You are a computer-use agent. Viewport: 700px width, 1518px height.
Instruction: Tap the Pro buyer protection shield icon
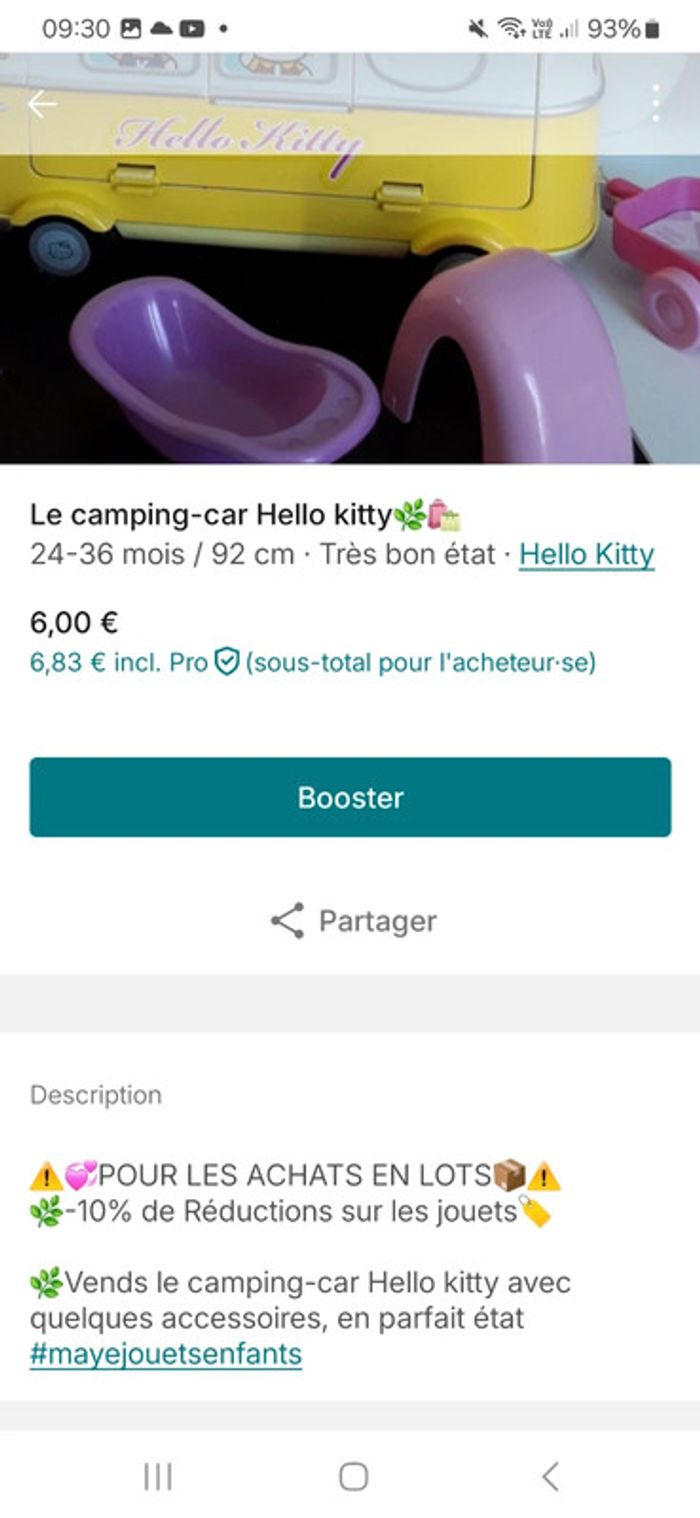[227, 662]
